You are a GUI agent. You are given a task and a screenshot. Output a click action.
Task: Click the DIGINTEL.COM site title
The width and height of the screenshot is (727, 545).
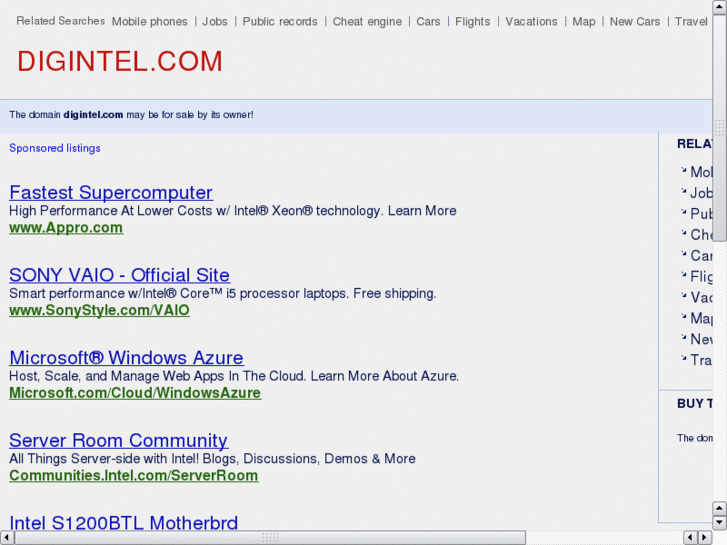(120, 61)
